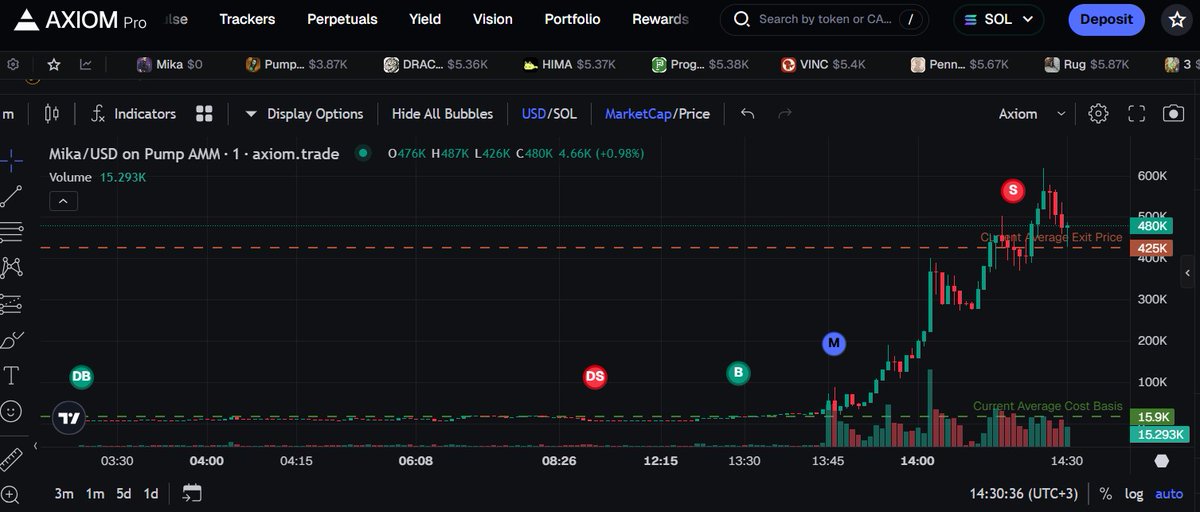
Task: Set range to 5d
Action: tap(124, 493)
